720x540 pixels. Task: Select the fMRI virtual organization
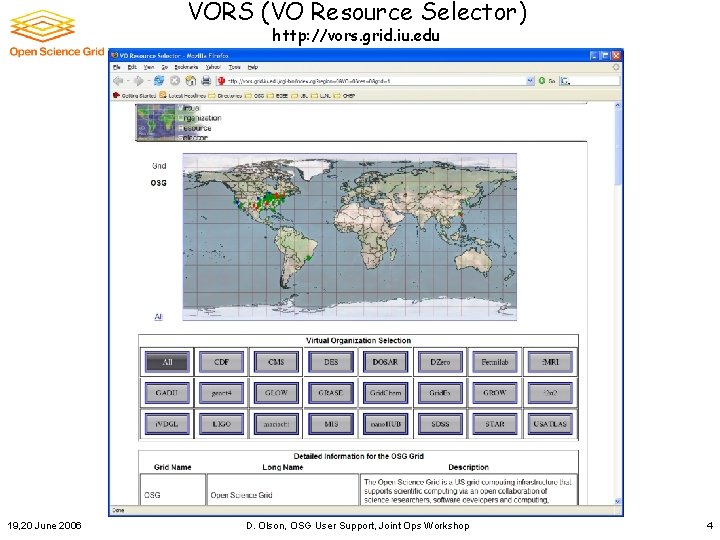(550, 362)
